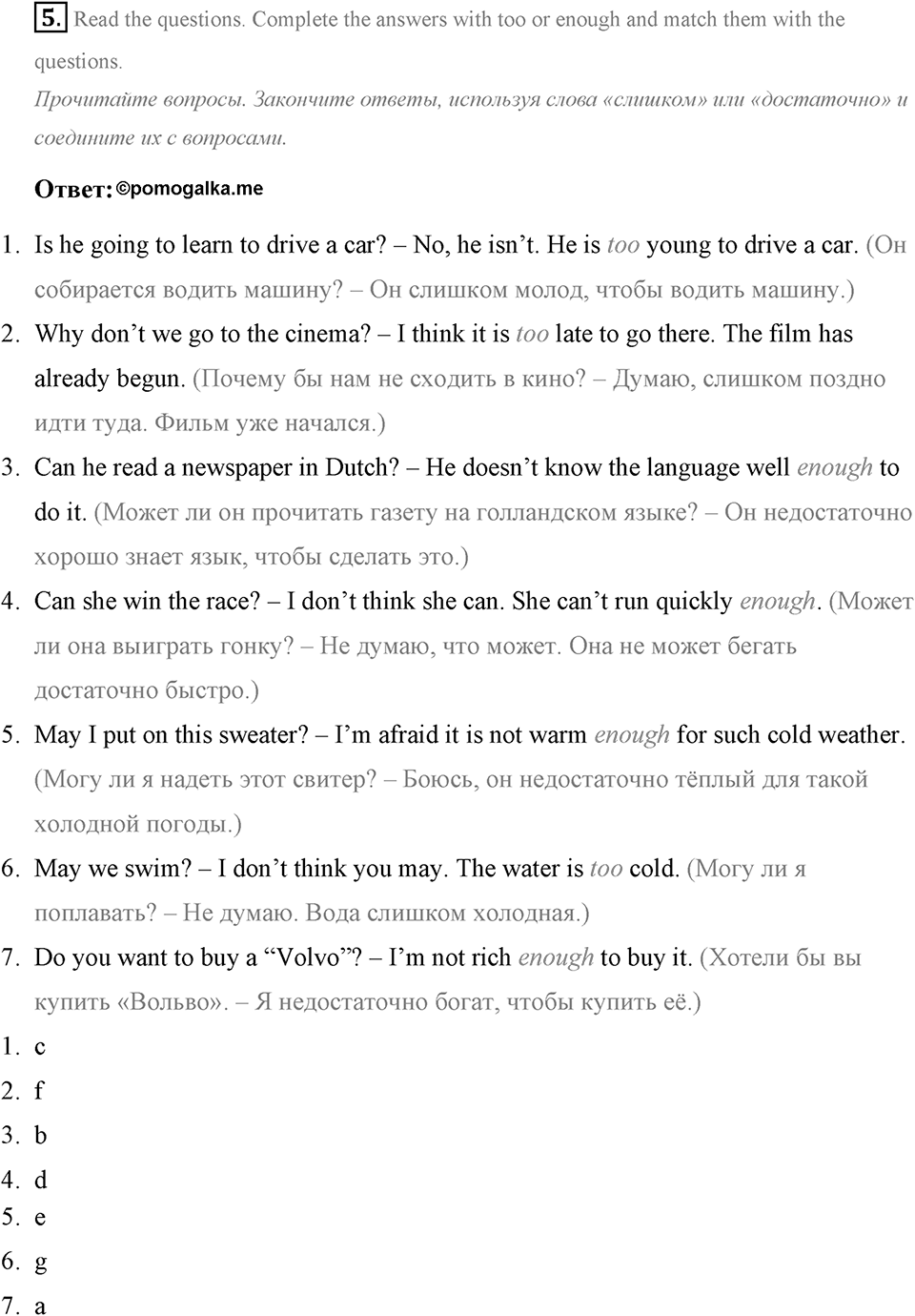Click the match answer letter 'c'
Screen dimensions: 915x1316
40,1048
